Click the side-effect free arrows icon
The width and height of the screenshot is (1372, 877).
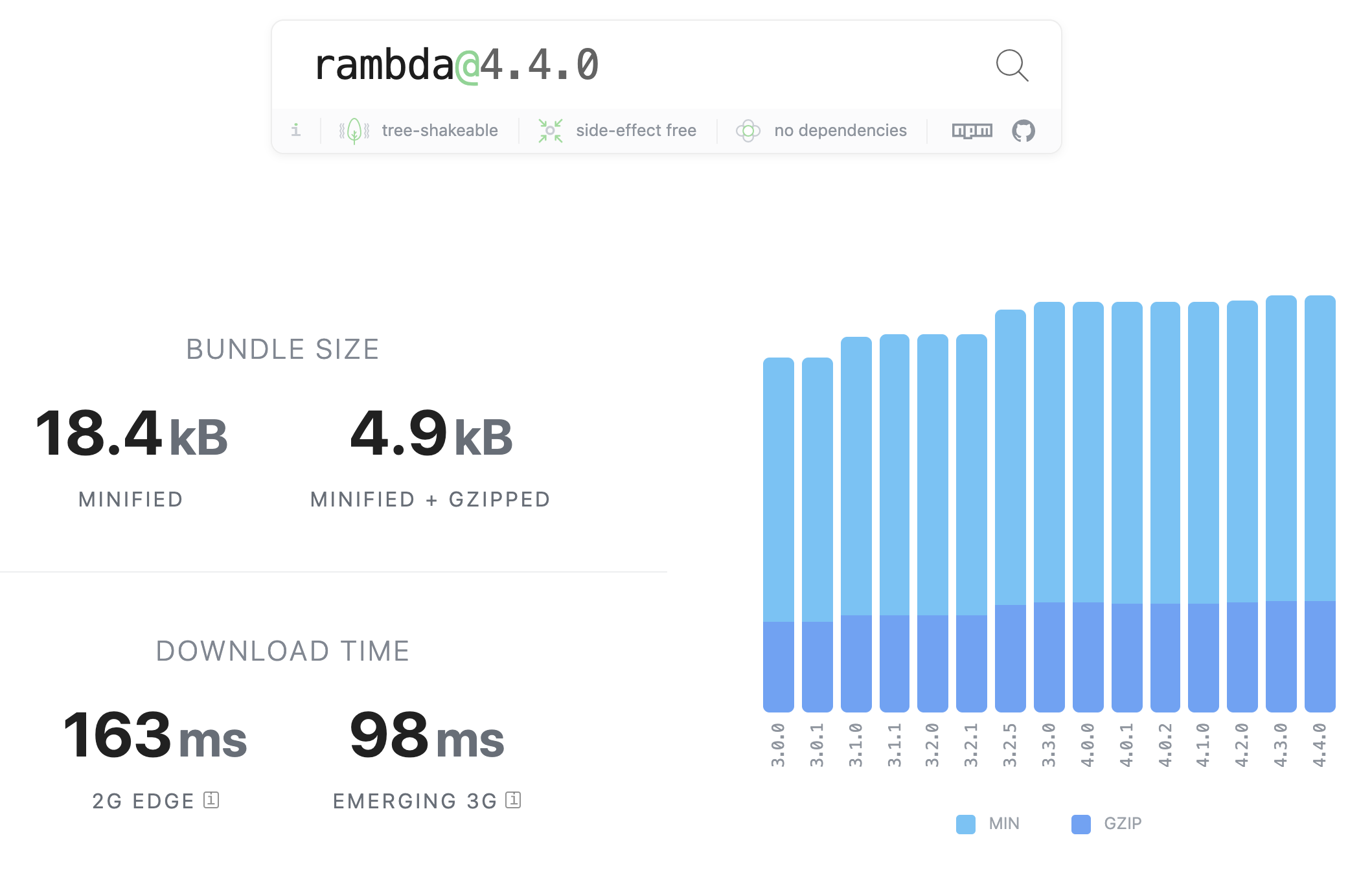pos(550,130)
